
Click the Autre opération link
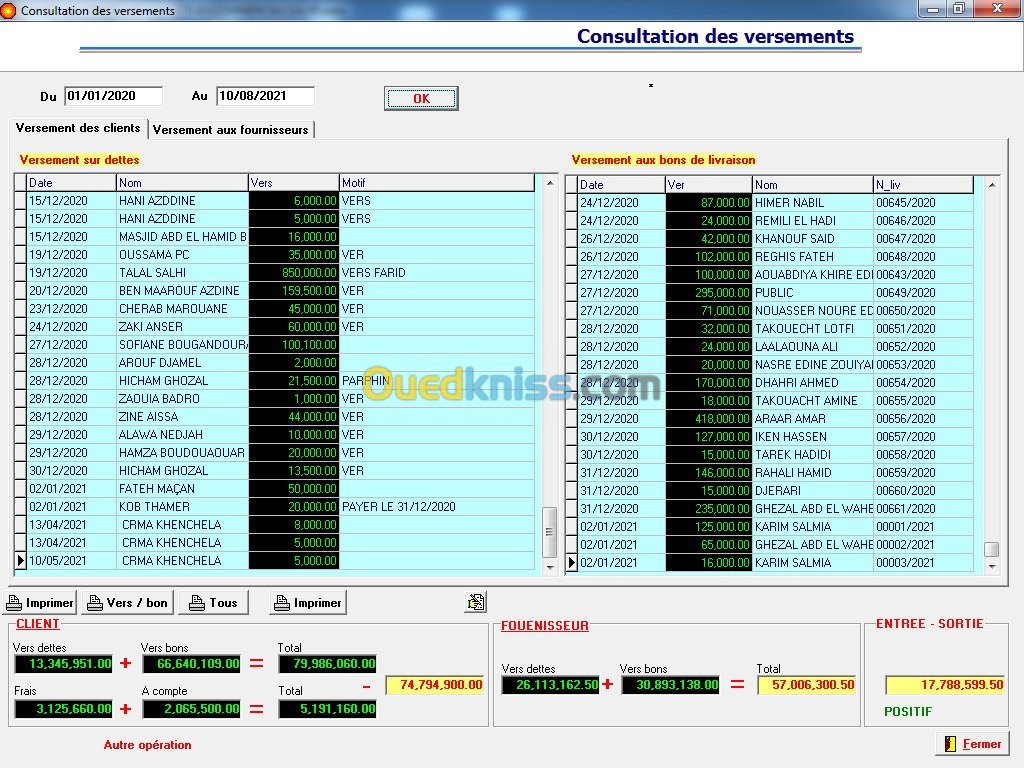[147, 745]
